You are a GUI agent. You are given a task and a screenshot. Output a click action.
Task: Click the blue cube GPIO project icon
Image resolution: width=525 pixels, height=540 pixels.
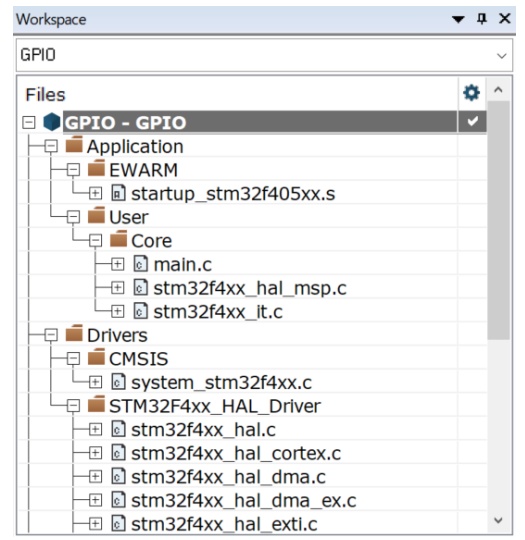point(52,122)
